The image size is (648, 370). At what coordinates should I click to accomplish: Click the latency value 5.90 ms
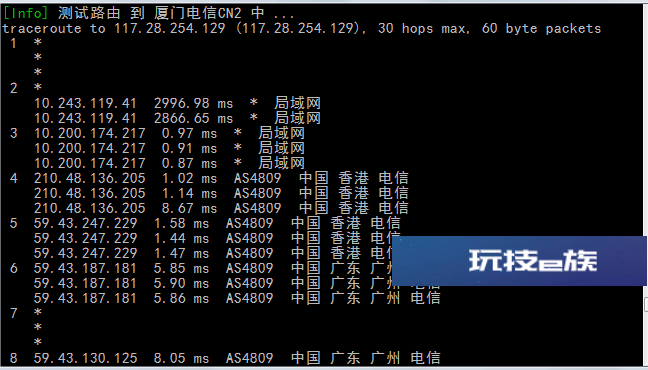[x=181, y=283]
